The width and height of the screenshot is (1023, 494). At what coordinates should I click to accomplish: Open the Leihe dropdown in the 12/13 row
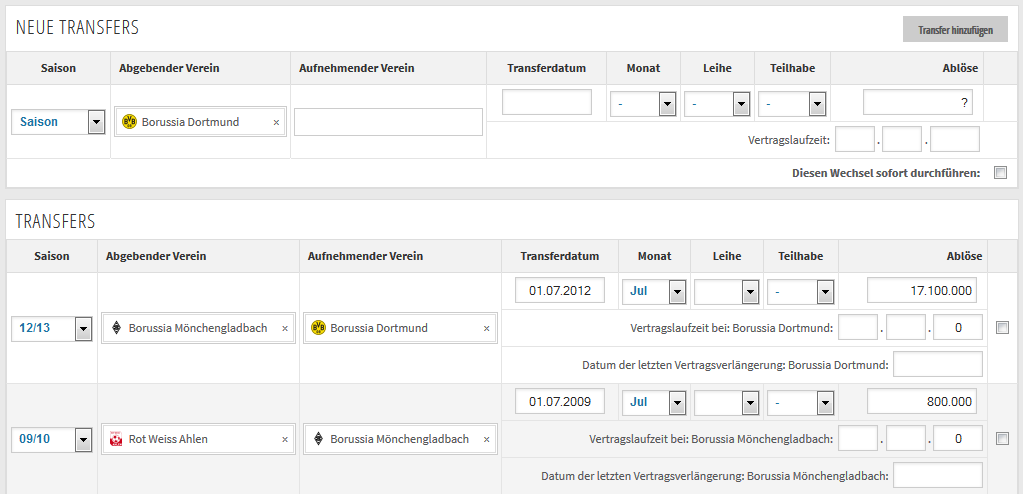click(726, 291)
